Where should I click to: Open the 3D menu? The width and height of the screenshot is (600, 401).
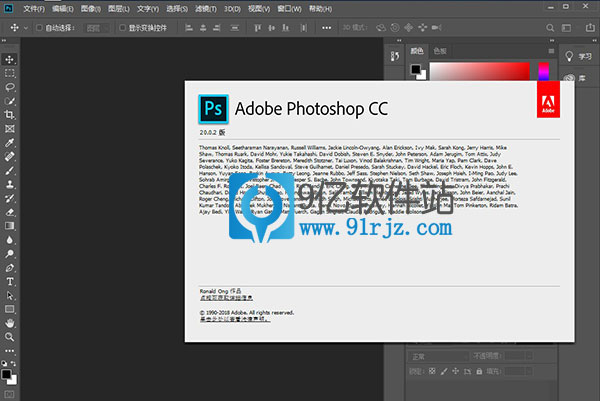(x=232, y=8)
